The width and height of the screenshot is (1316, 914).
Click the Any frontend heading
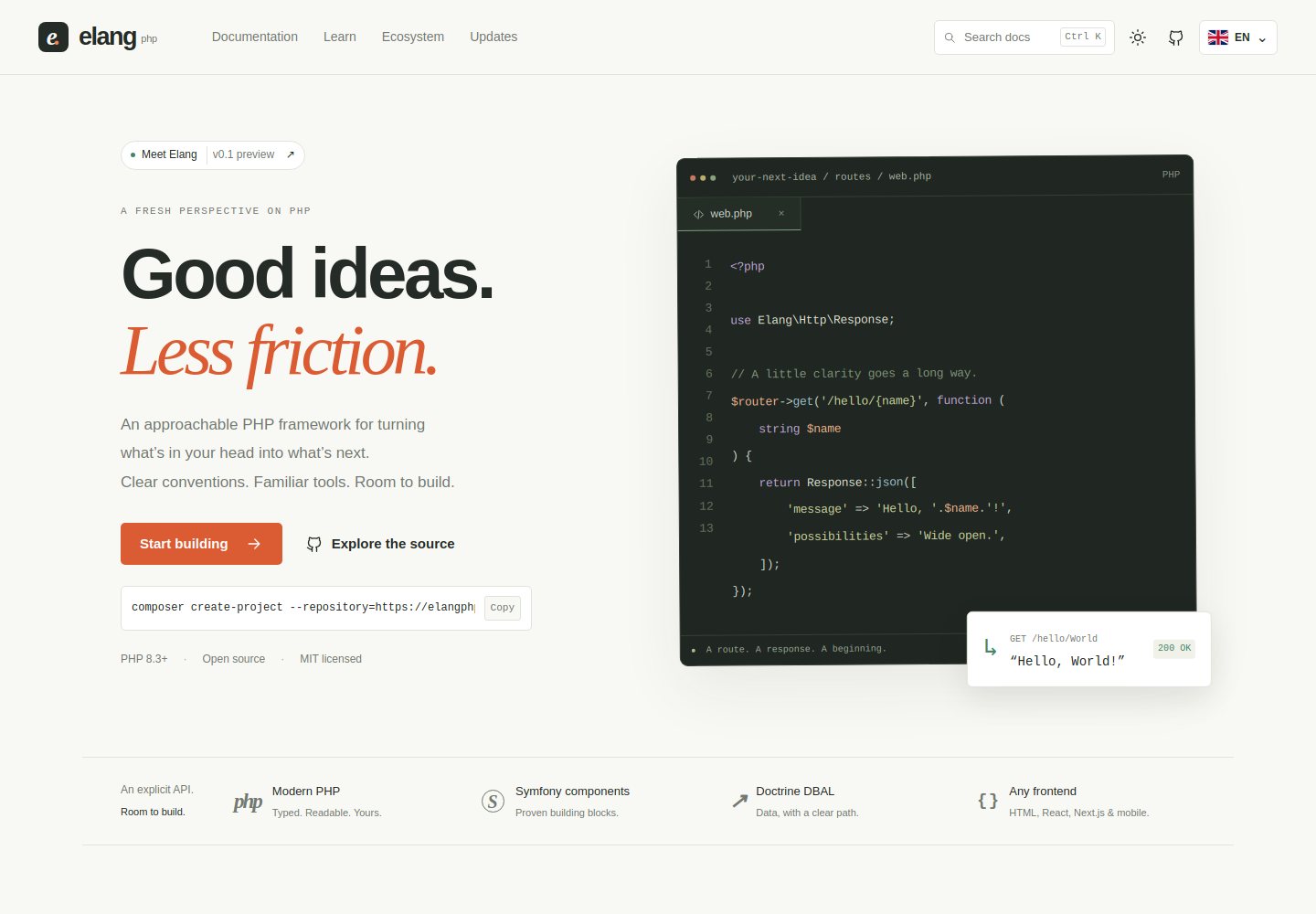tap(1043, 792)
